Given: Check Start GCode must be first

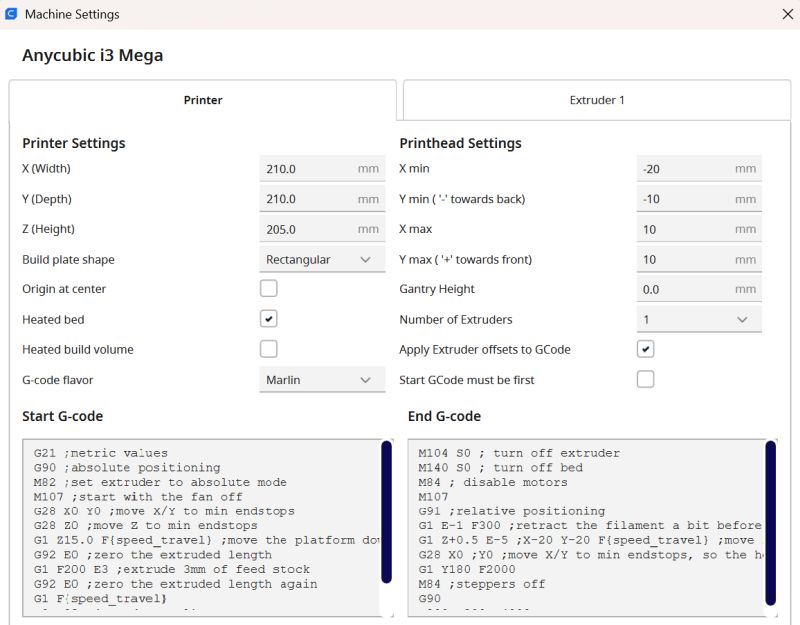Looking at the screenshot, I should click(x=646, y=379).
